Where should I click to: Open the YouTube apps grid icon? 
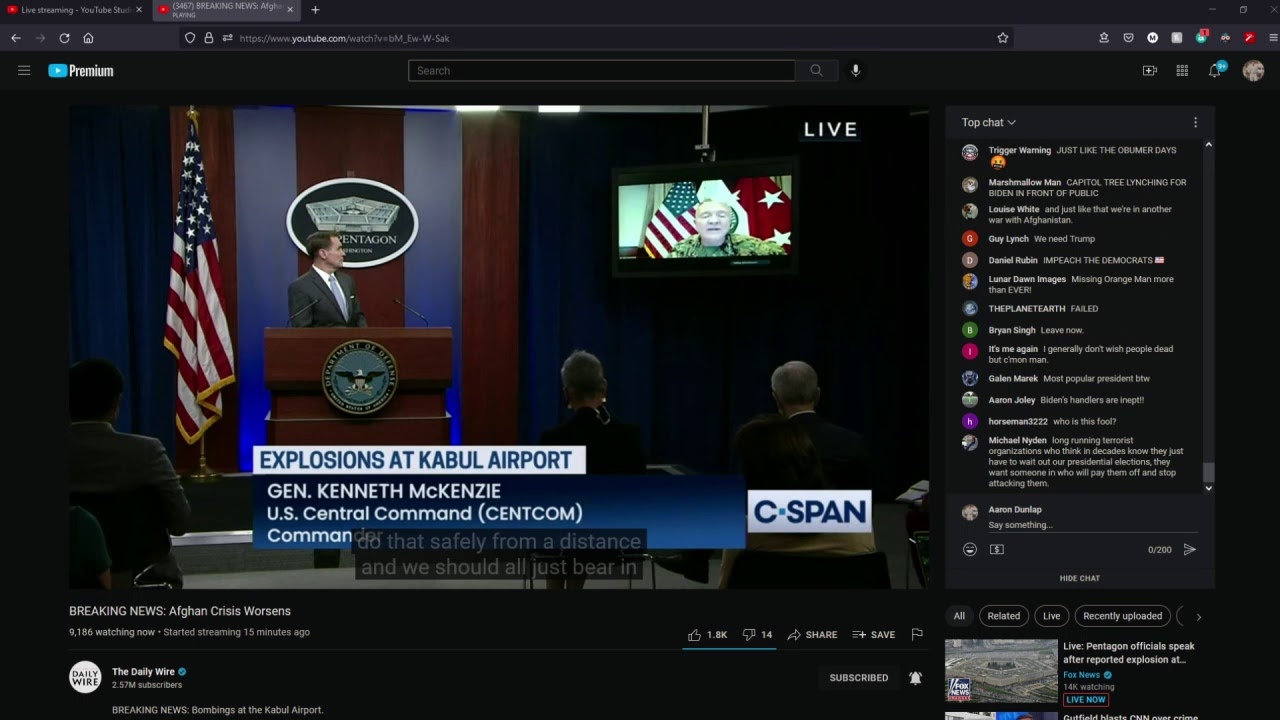[1182, 71]
